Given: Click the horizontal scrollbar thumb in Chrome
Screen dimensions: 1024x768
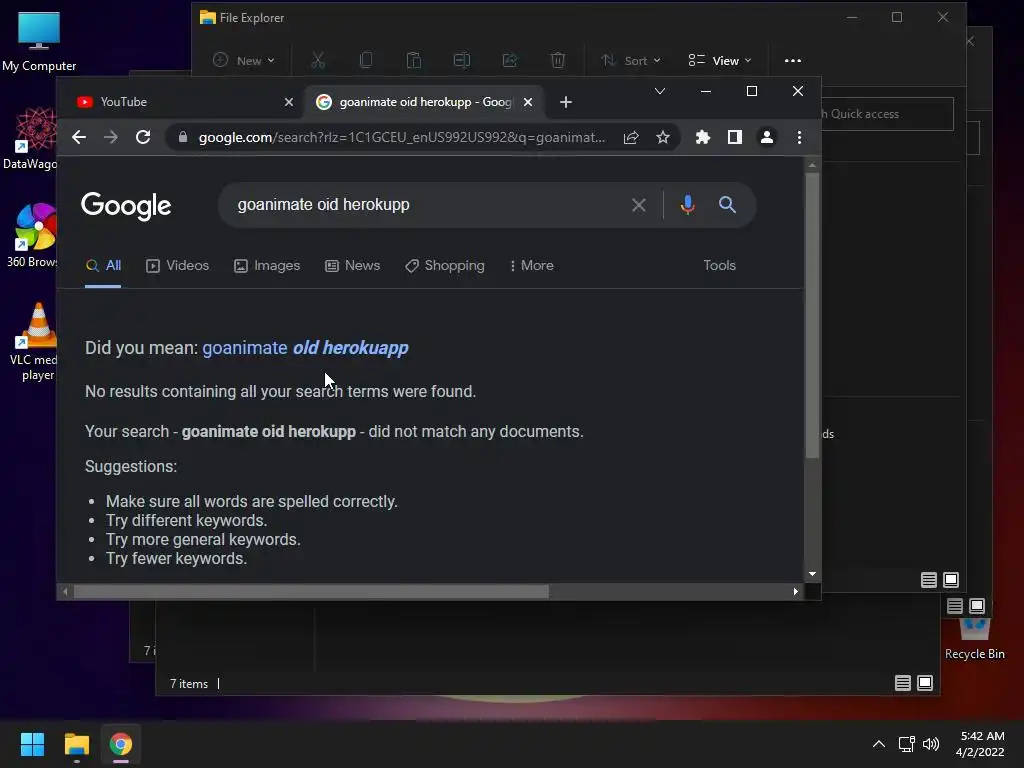Looking at the screenshot, I should coord(311,592).
